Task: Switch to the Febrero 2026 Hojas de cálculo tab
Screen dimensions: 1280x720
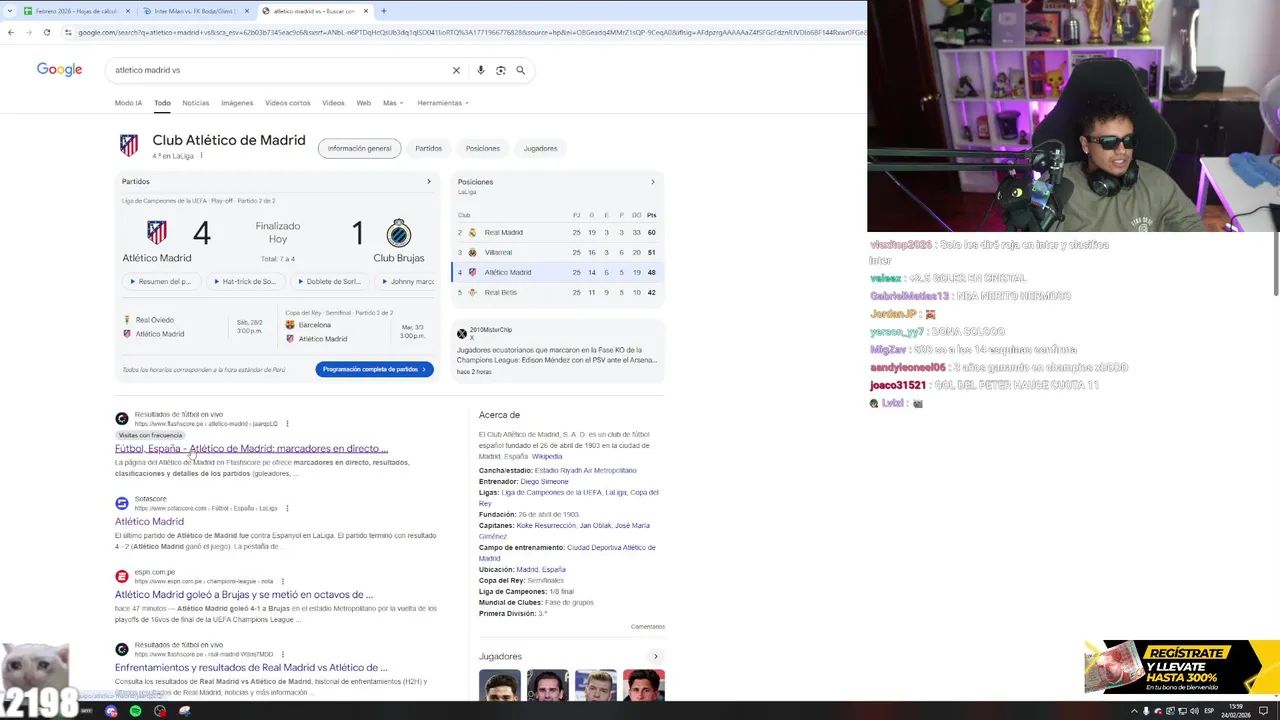Action: click(x=75, y=11)
